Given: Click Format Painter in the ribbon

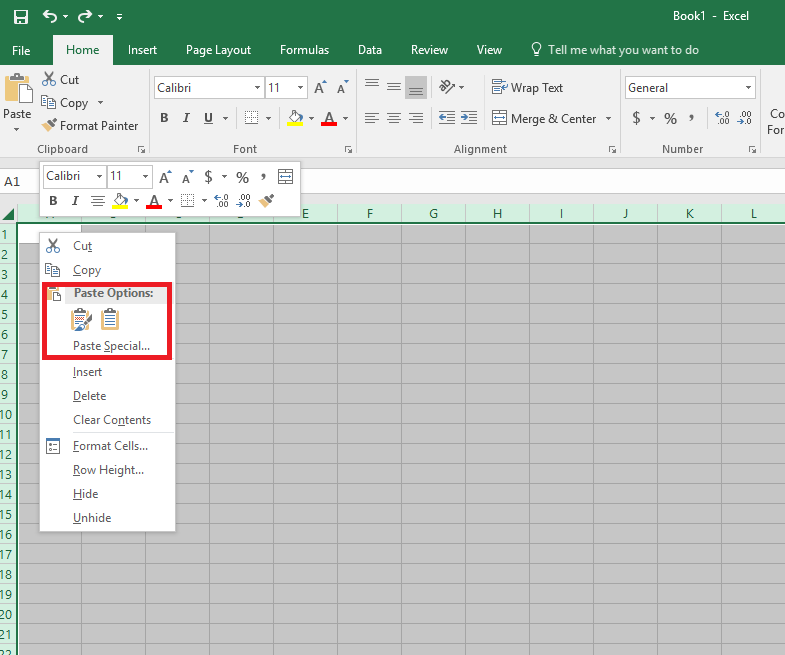Looking at the screenshot, I should pyautogui.click(x=90, y=126).
